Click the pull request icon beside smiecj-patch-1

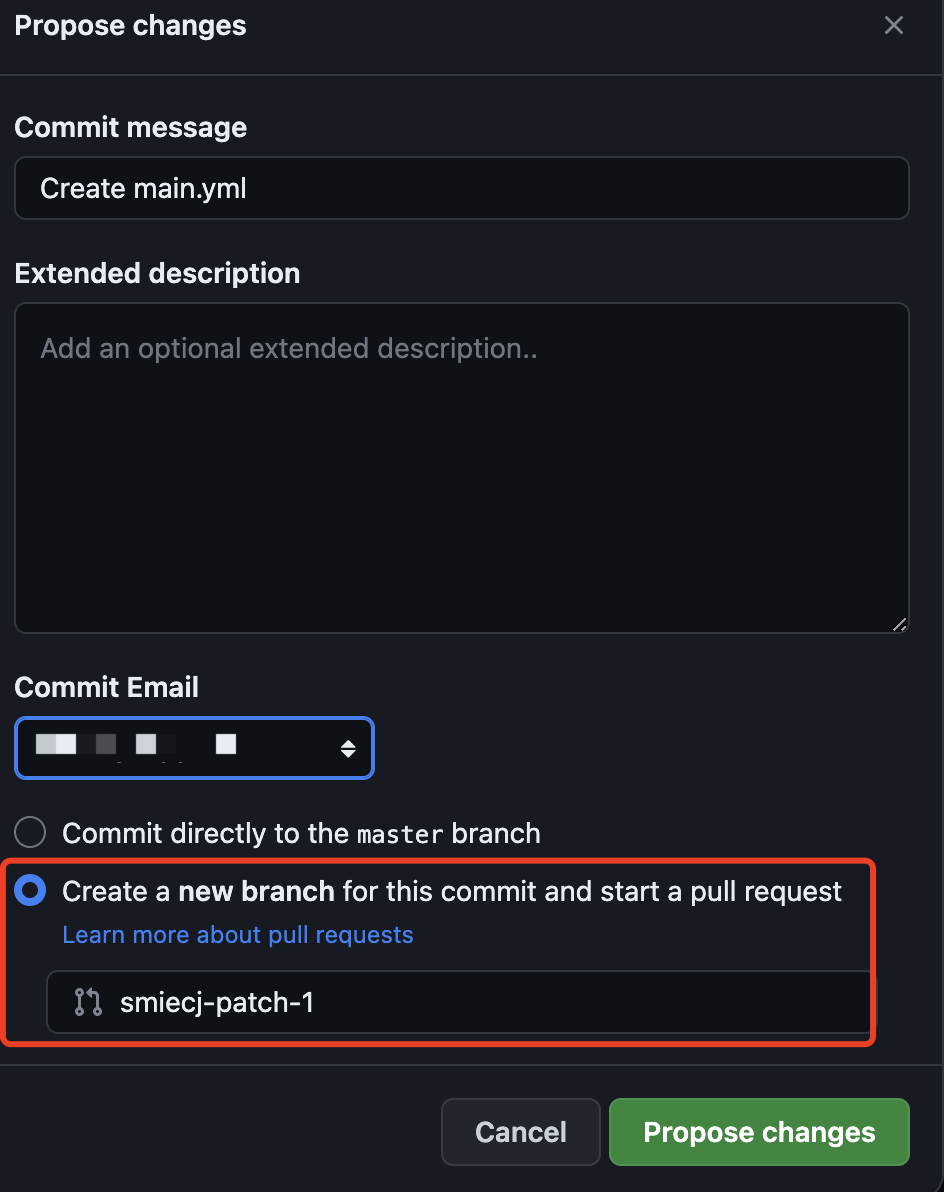tap(88, 1002)
